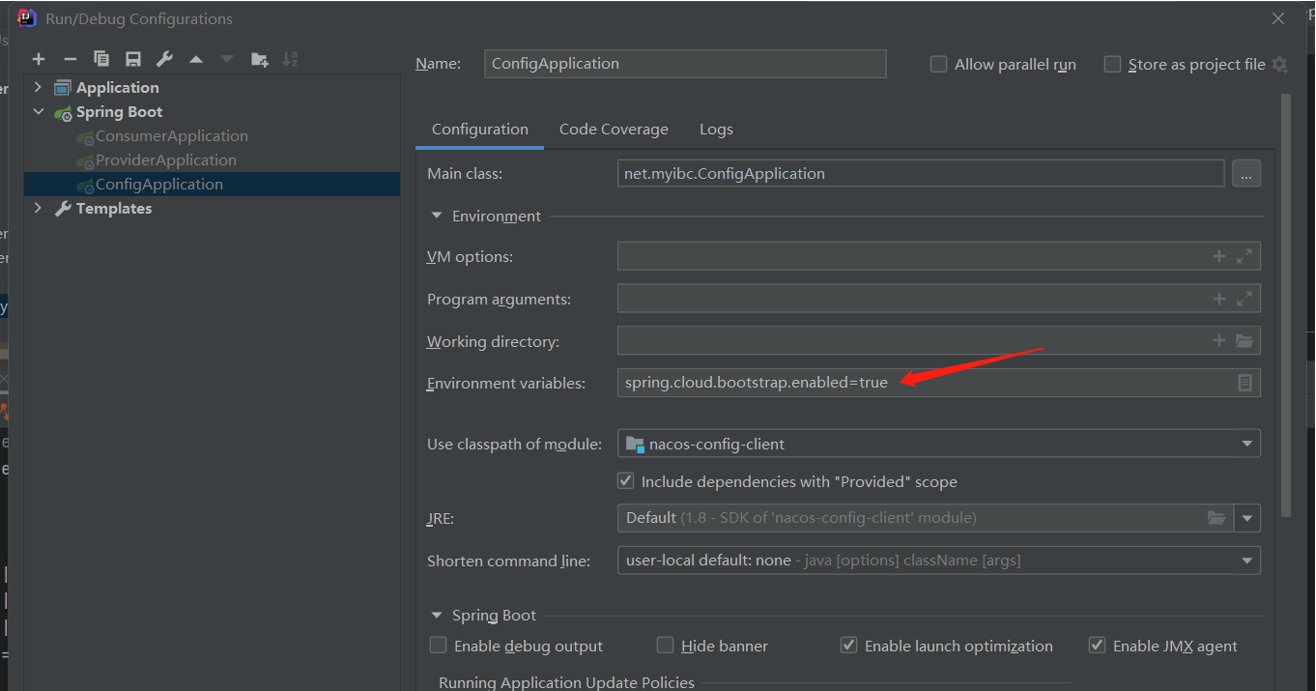Open the edit templates wrench icon
Screen dimensions: 1316x691
click(x=165, y=60)
